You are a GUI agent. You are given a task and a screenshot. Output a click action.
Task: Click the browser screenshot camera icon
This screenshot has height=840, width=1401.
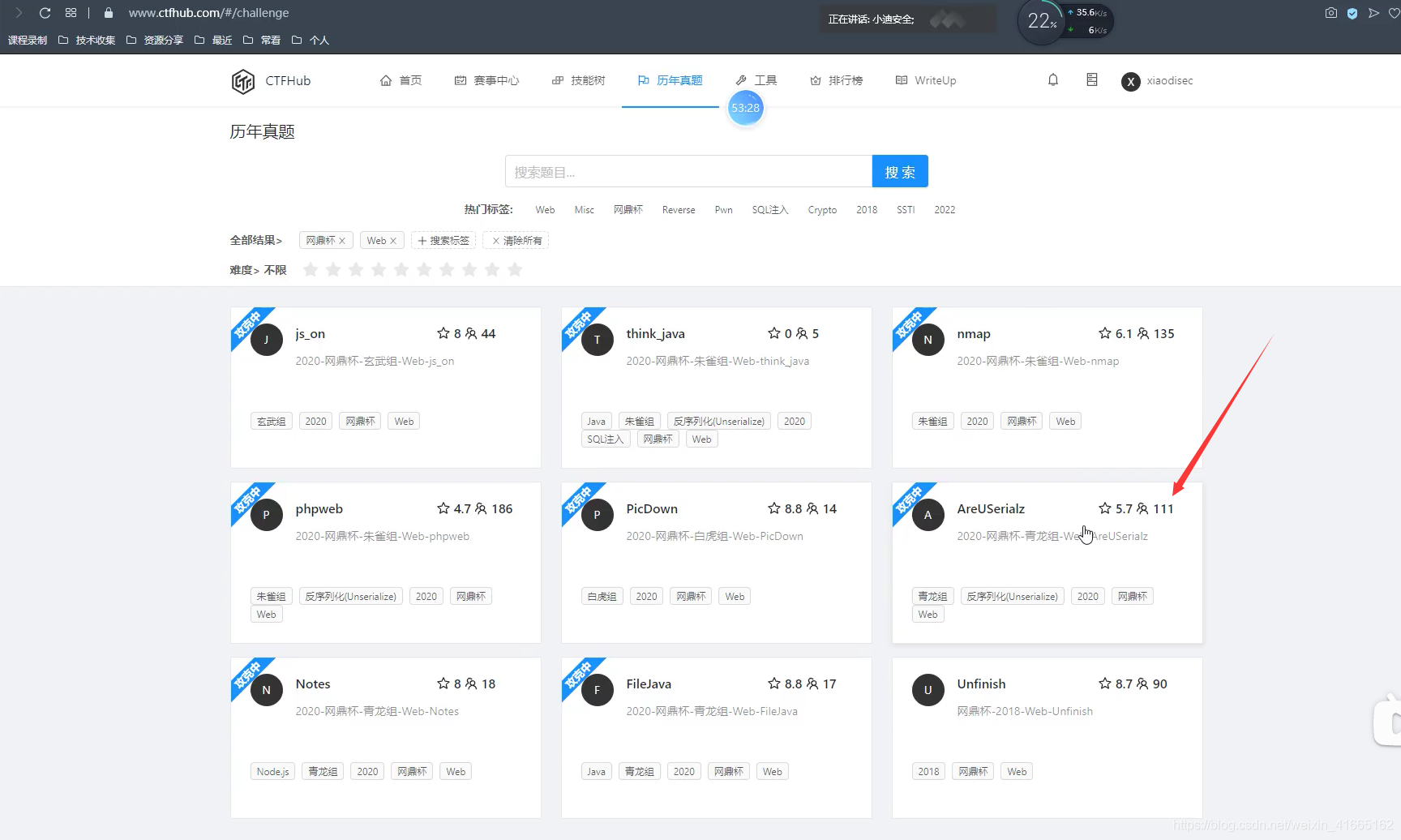pyautogui.click(x=1331, y=13)
